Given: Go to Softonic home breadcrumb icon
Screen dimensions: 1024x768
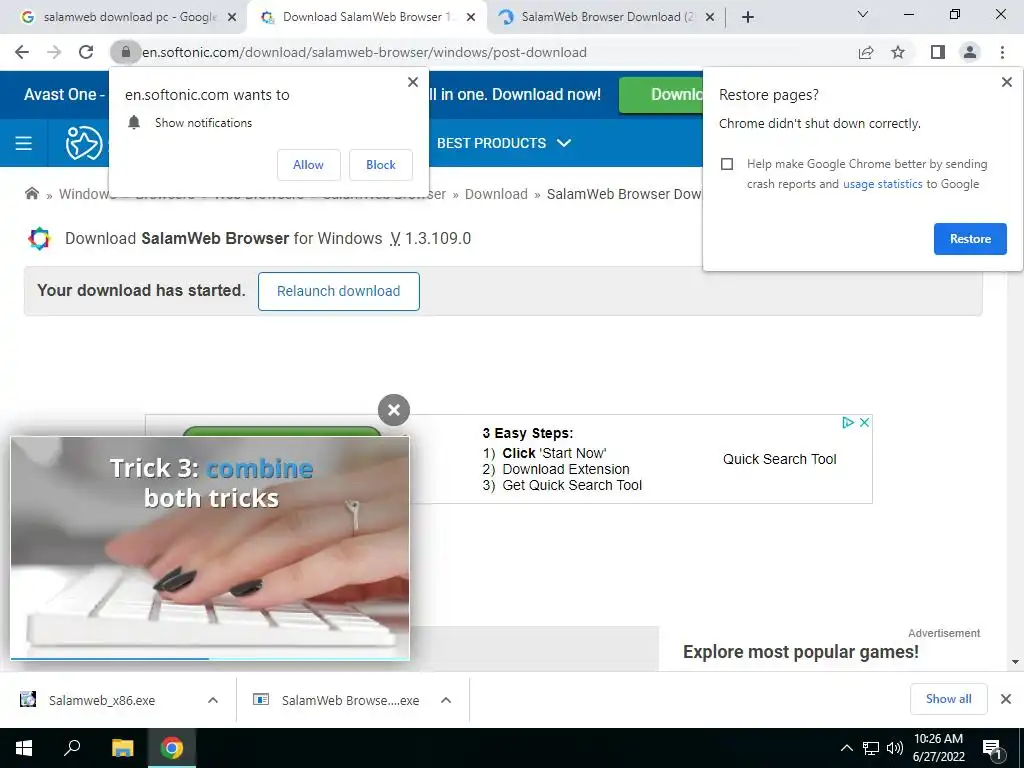Looking at the screenshot, I should click(31, 193).
